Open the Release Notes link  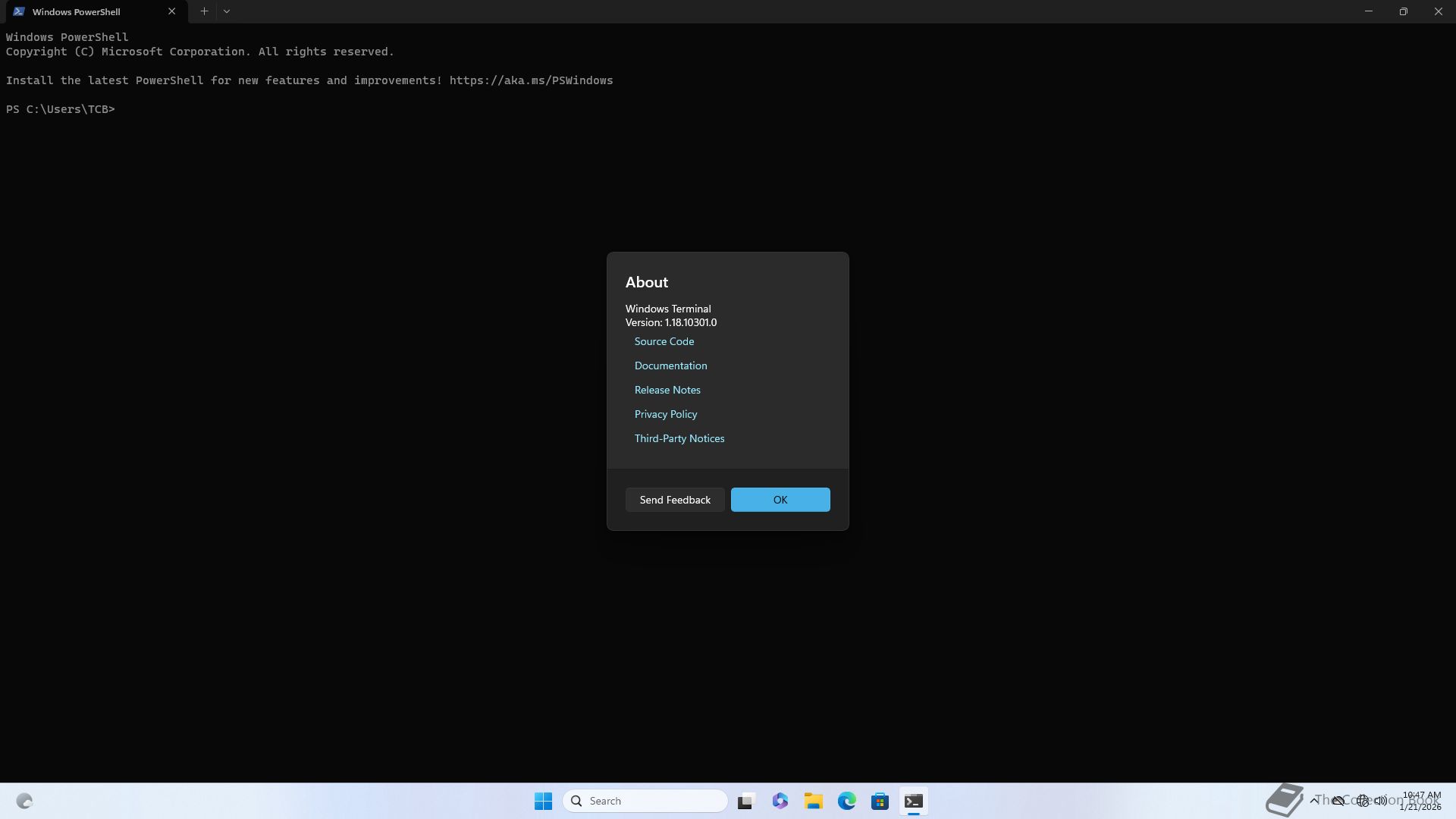click(667, 390)
